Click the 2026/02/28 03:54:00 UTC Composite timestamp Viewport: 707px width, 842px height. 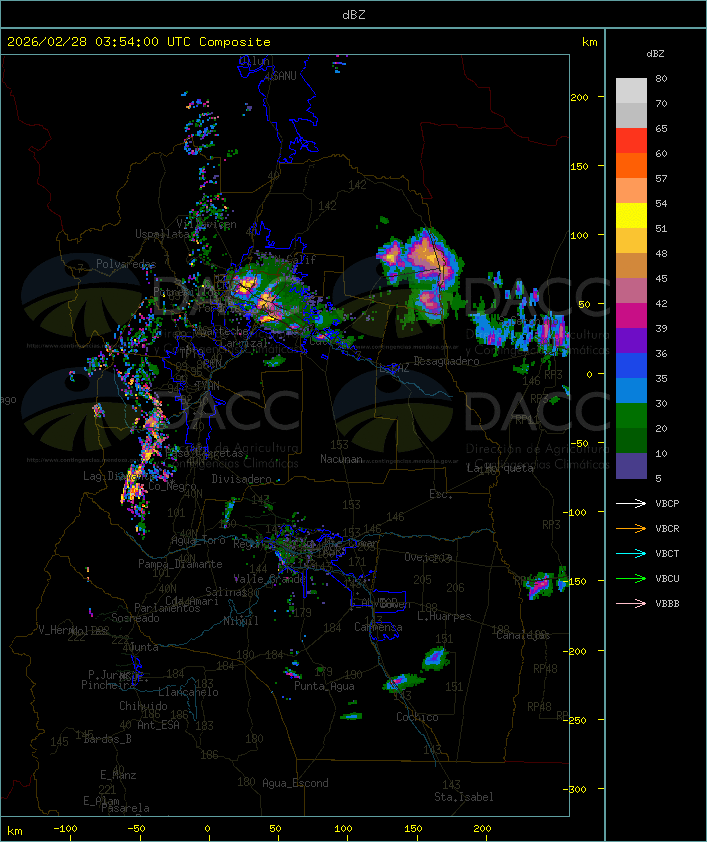[x=139, y=42]
